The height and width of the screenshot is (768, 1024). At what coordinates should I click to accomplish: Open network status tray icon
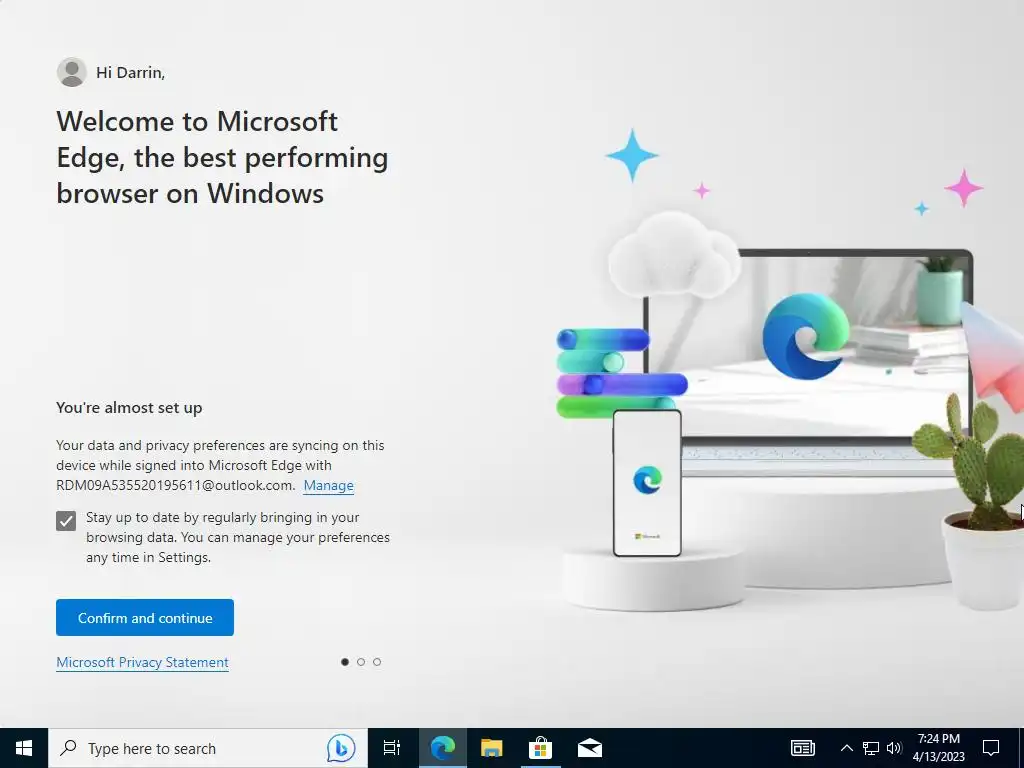coord(871,748)
